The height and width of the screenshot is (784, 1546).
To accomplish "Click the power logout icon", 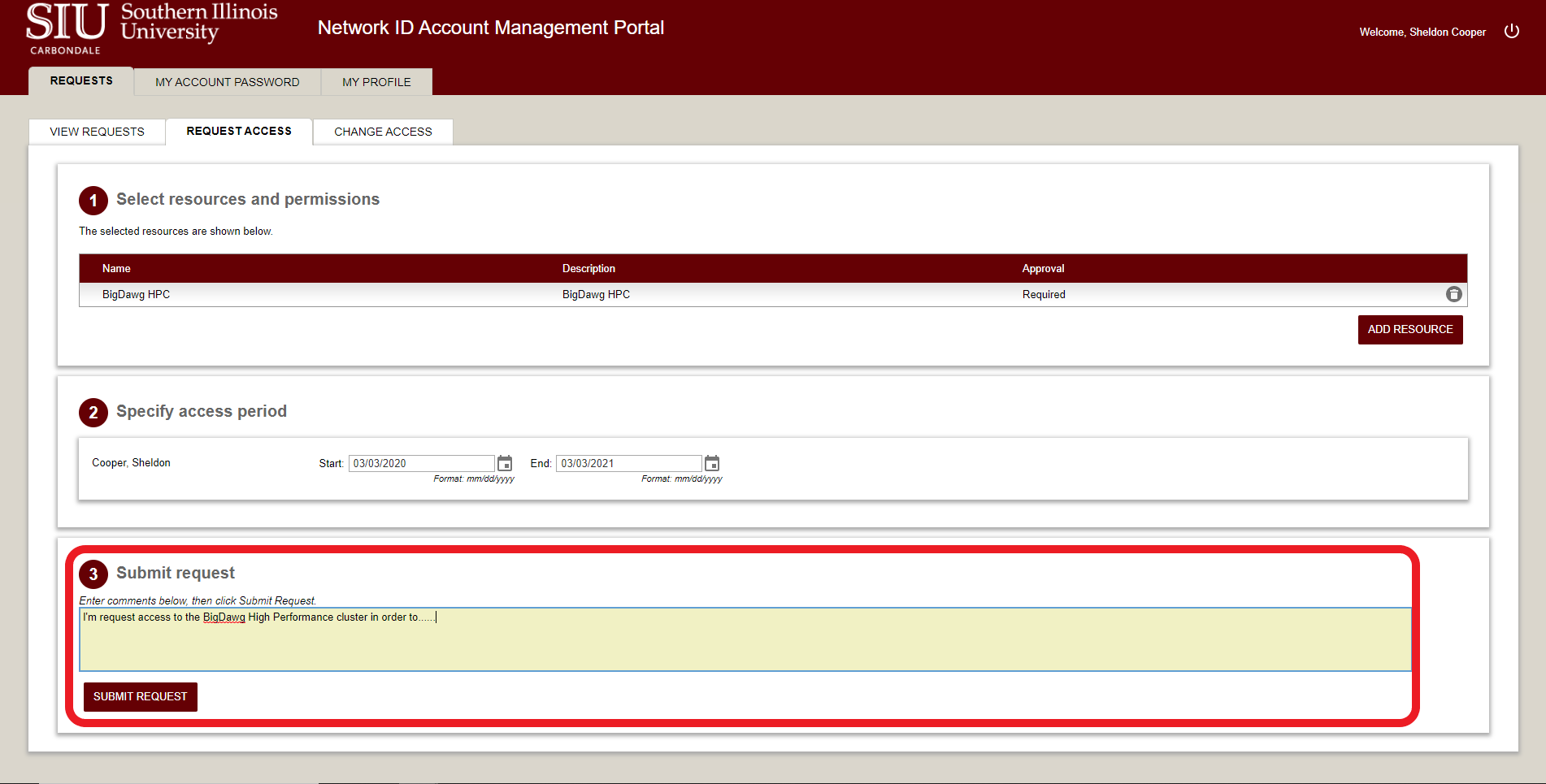I will (x=1511, y=31).
